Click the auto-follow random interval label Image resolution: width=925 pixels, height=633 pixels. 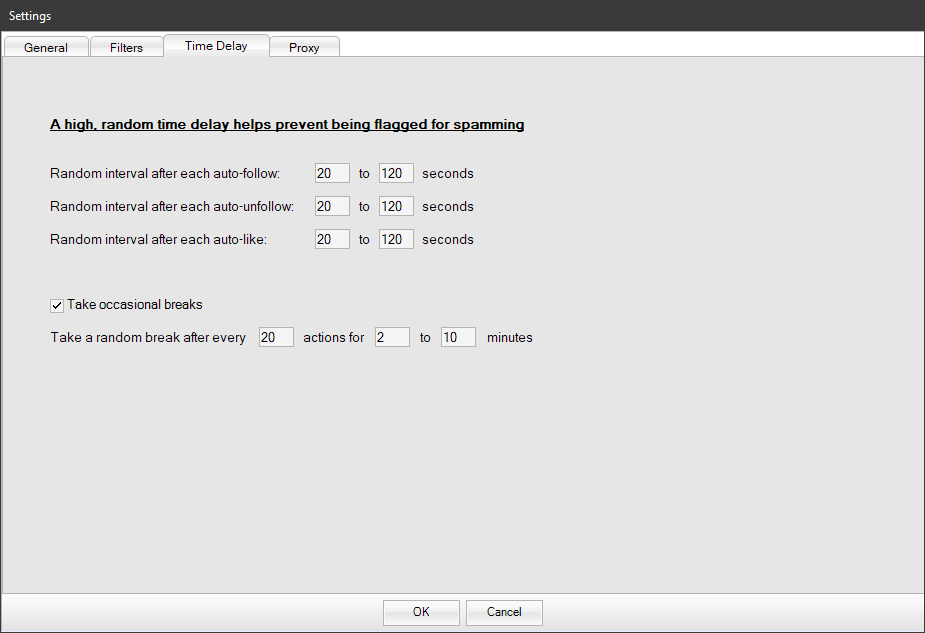[165, 173]
